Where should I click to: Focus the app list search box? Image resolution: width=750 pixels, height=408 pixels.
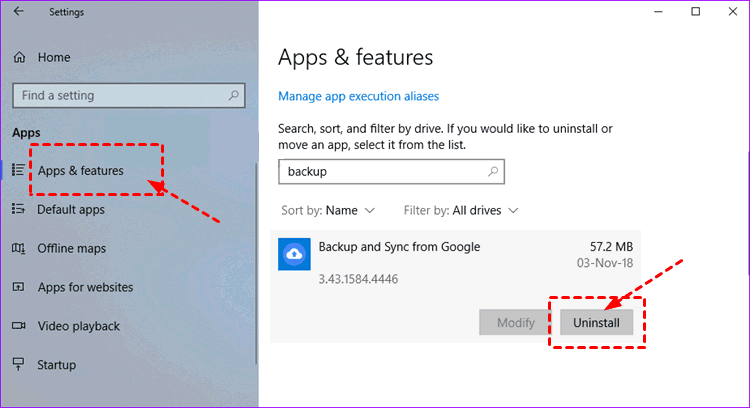[x=380, y=171]
